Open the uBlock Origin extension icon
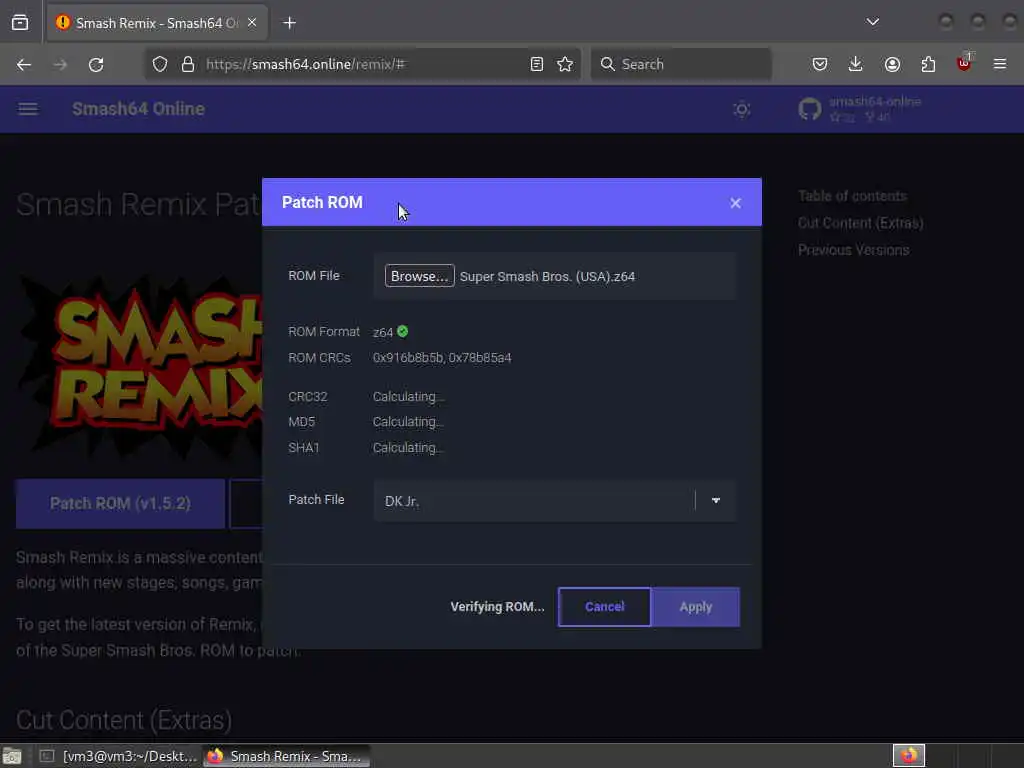Screen dimensions: 1024x768 (965, 63)
